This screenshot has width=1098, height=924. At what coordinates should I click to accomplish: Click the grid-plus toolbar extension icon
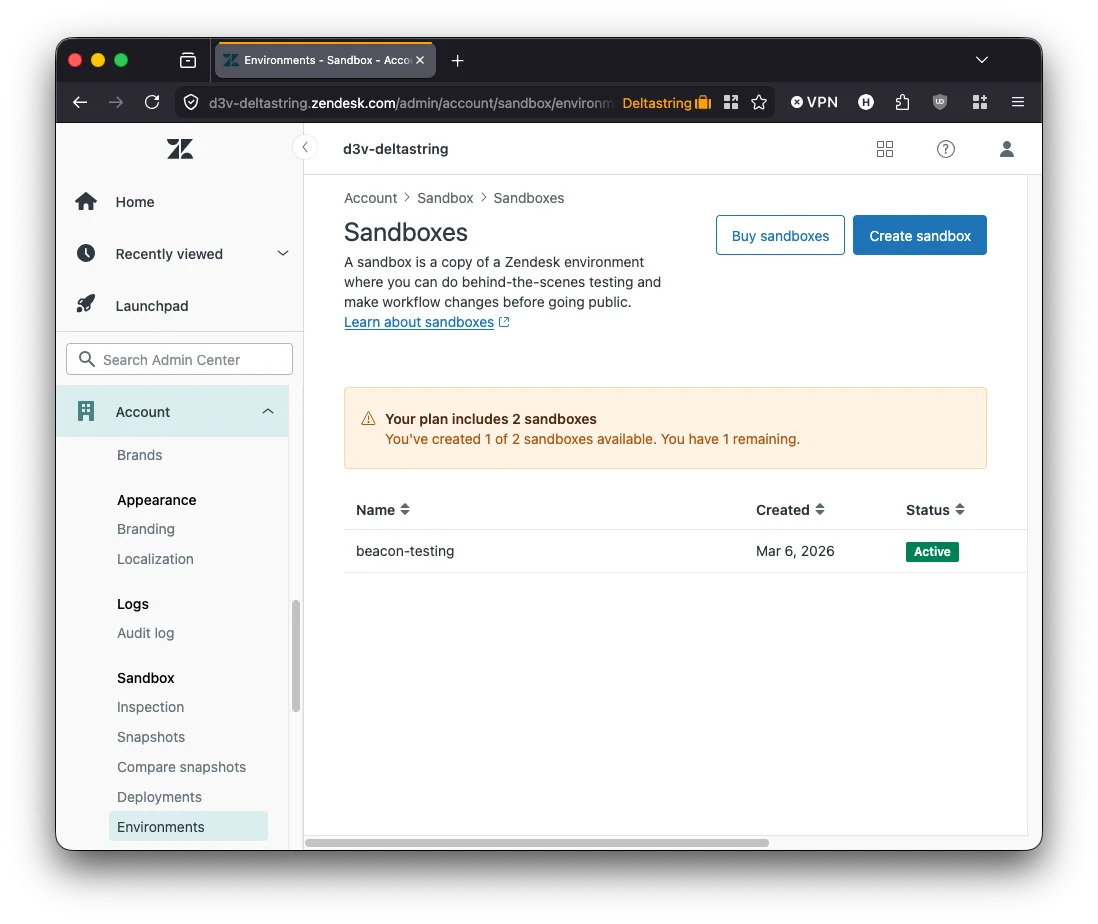pyautogui.click(x=980, y=102)
